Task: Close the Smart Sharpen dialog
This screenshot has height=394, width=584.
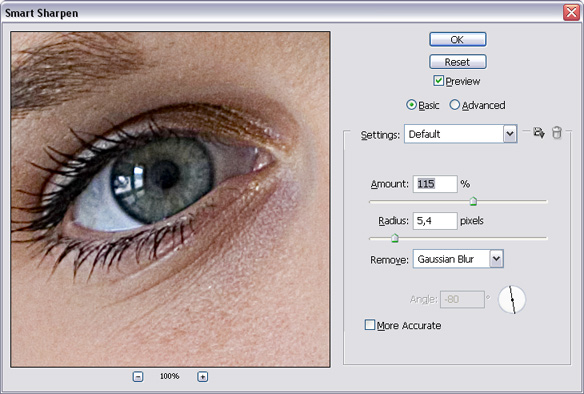Action: (571, 12)
